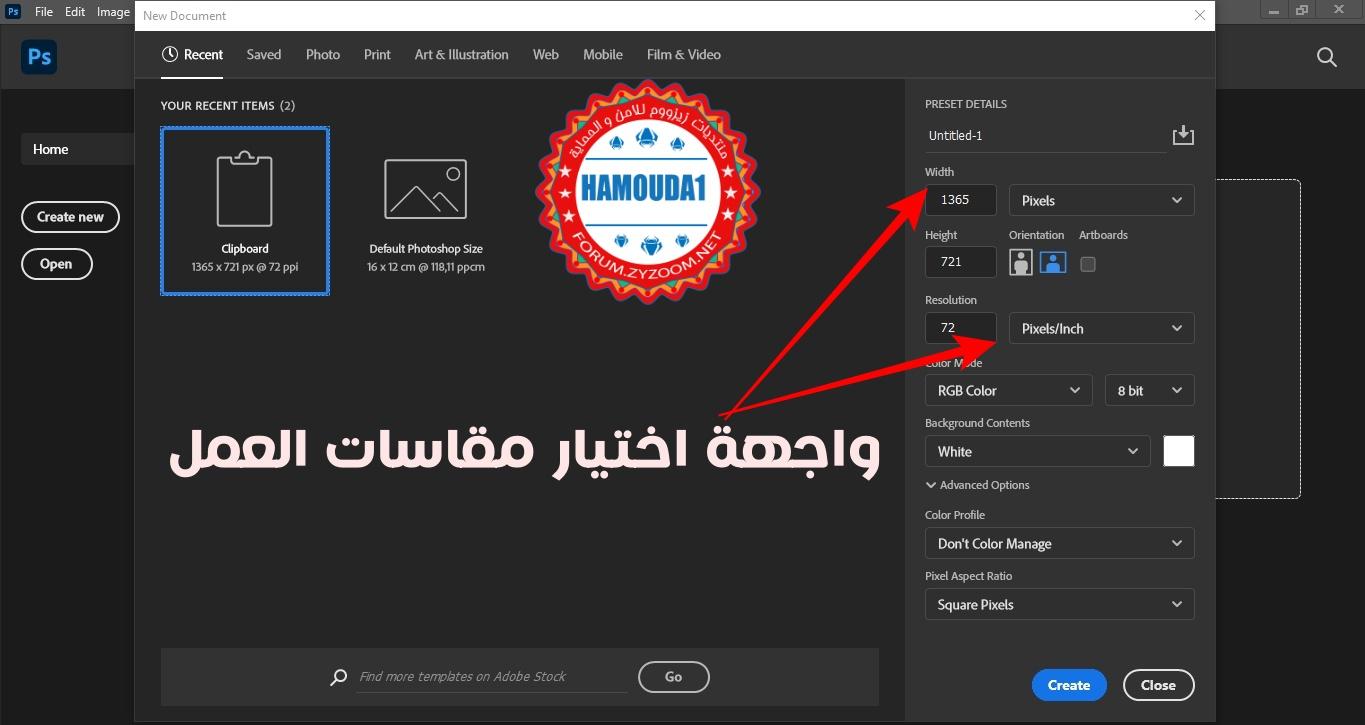The width and height of the screenshot is (1365, 725).
Task: Open the Width units Pixels dropdown
Action: pos(1101,200)
